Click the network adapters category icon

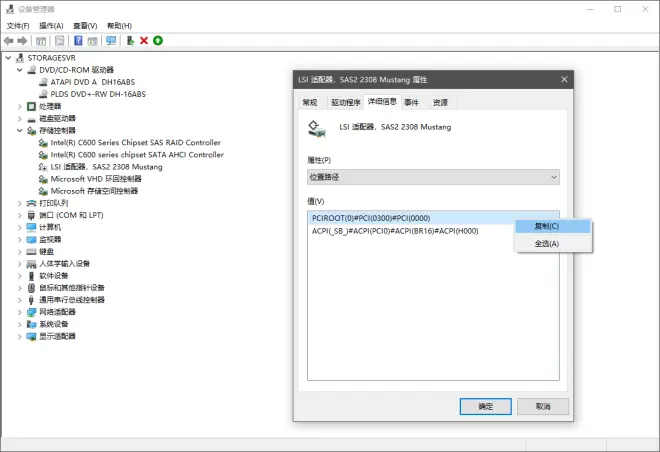coord(32,312)
